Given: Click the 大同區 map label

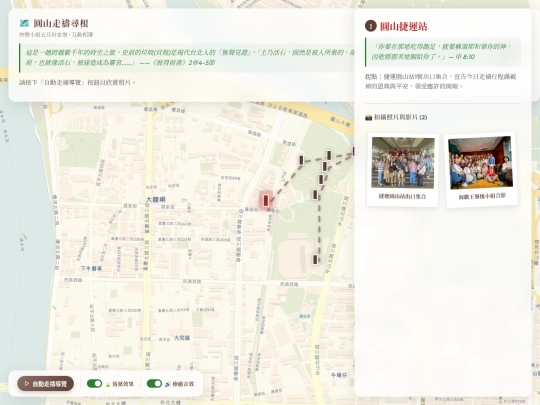Looking at the screenshot, I should pyautogui.click(x=182, y=338).
